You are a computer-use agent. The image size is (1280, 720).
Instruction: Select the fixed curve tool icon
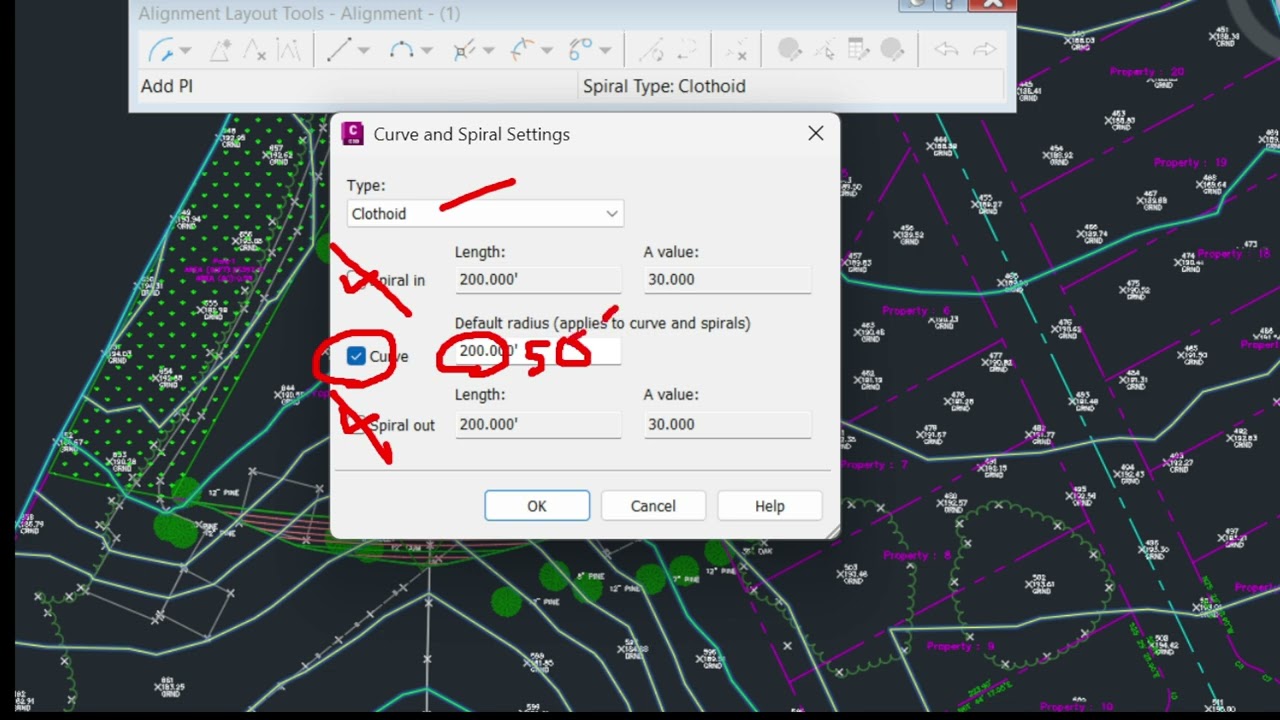401,50
